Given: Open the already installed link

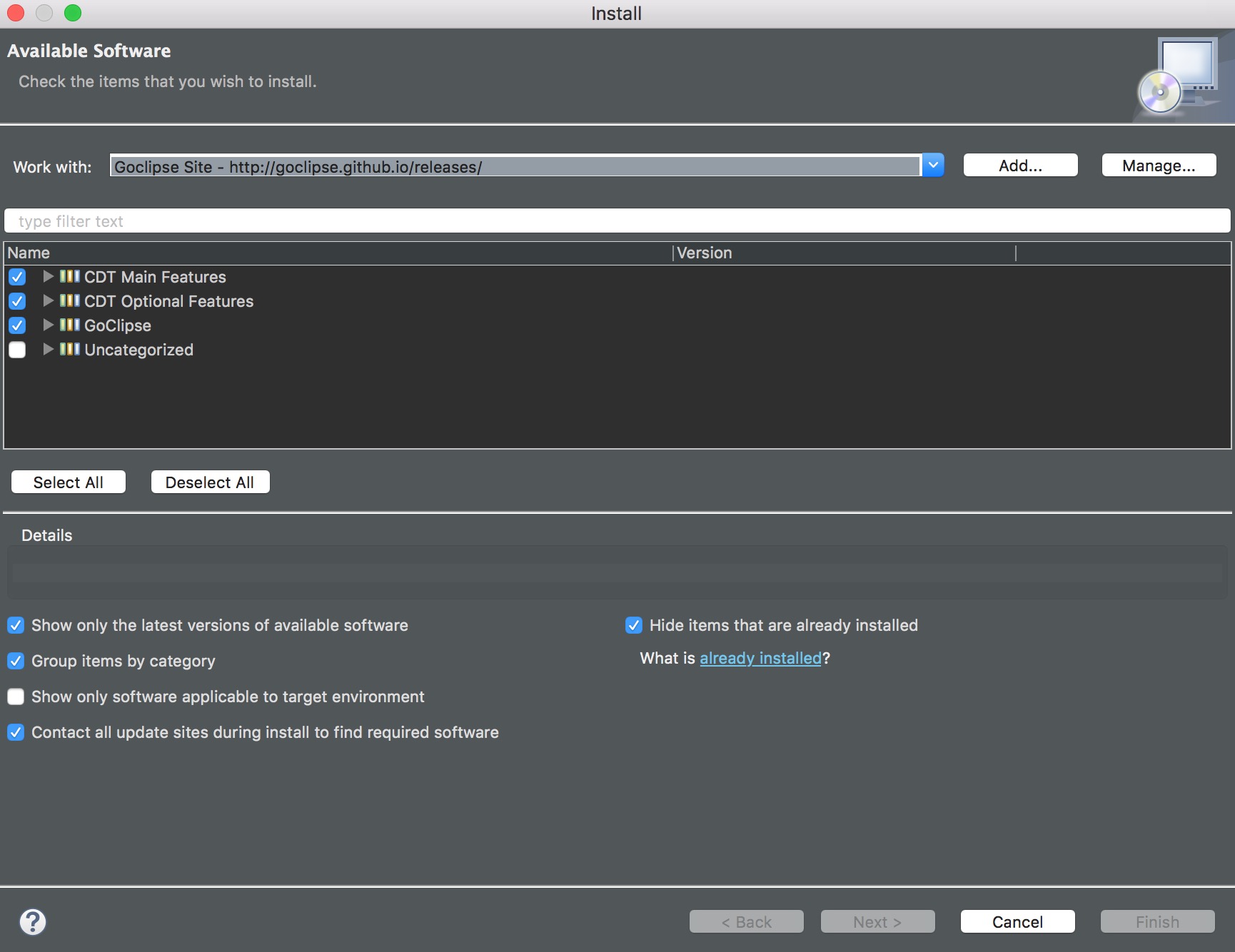Looking at the screenshot, I should point(760,658).
